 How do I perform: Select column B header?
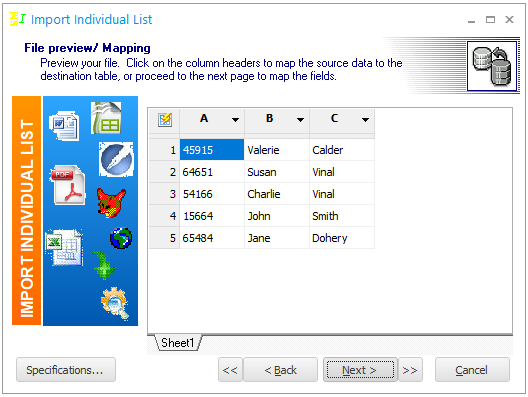269,119
